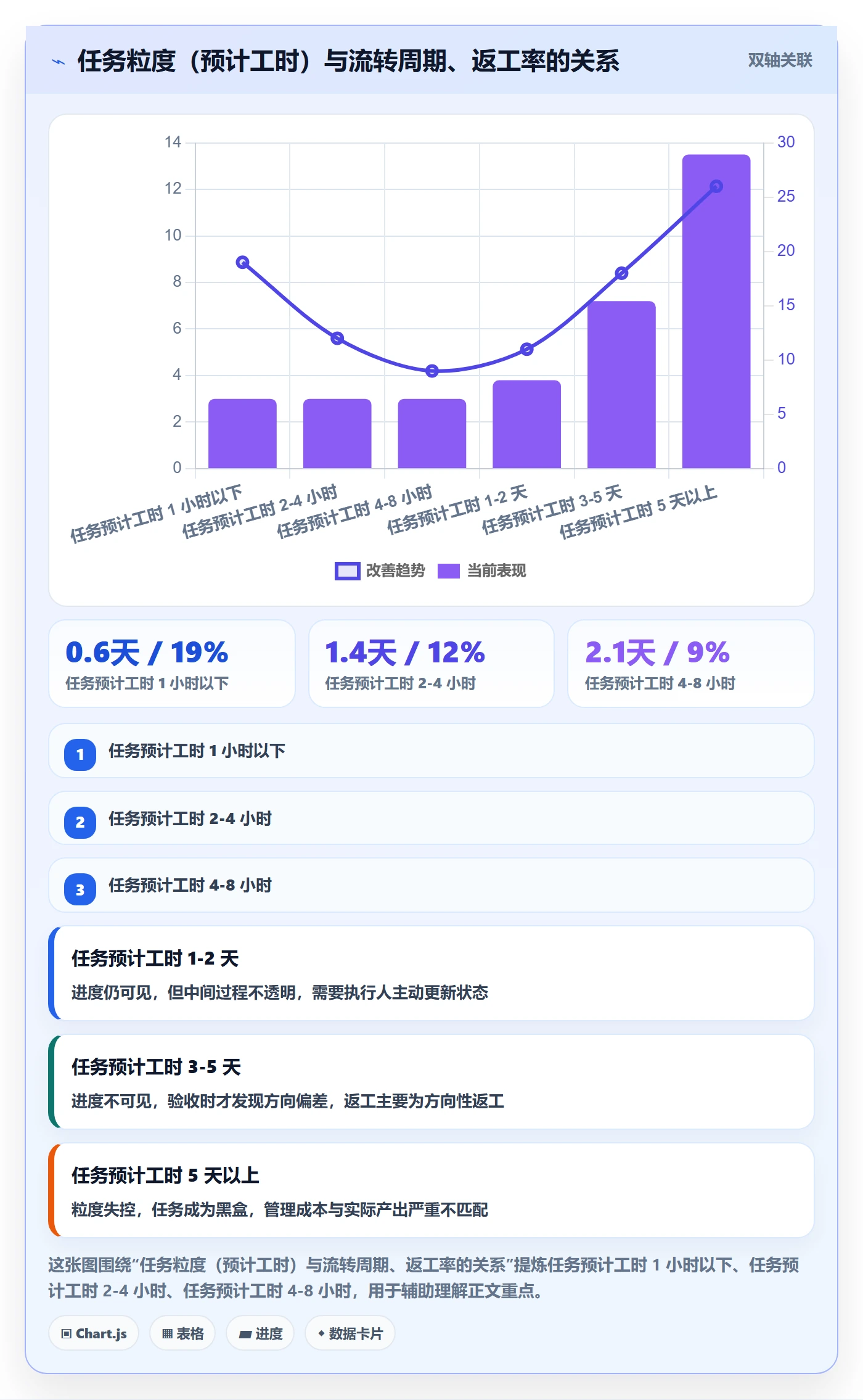863x1400 pixels.
Task: Click the bar for 1 小时以下
Action: click(242, 434)
